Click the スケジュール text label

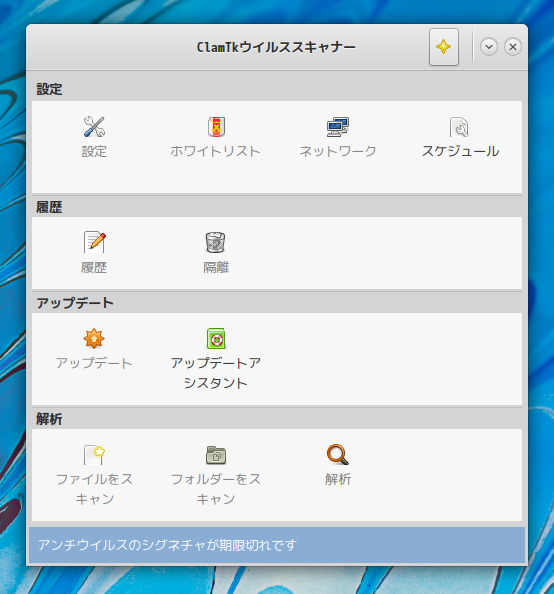click(x=460, y=151)
